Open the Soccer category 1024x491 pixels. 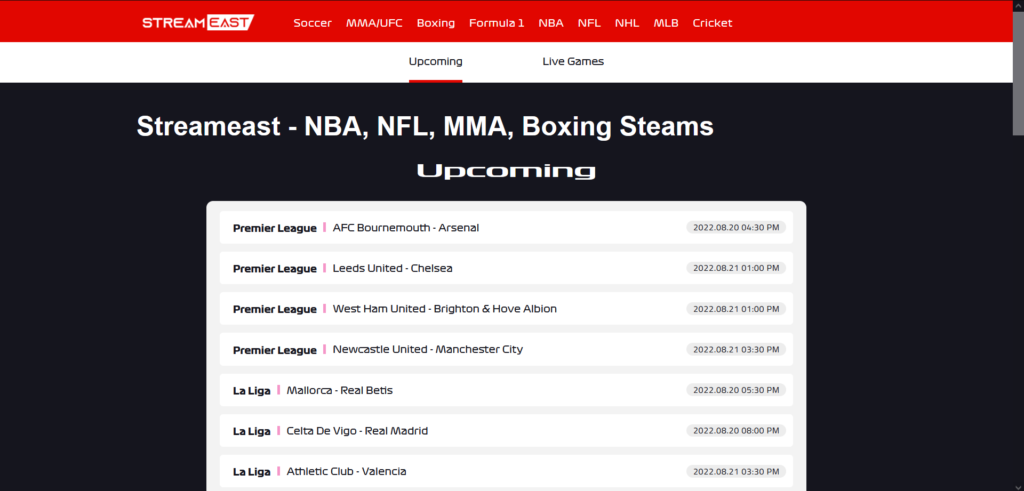point(312,23)
